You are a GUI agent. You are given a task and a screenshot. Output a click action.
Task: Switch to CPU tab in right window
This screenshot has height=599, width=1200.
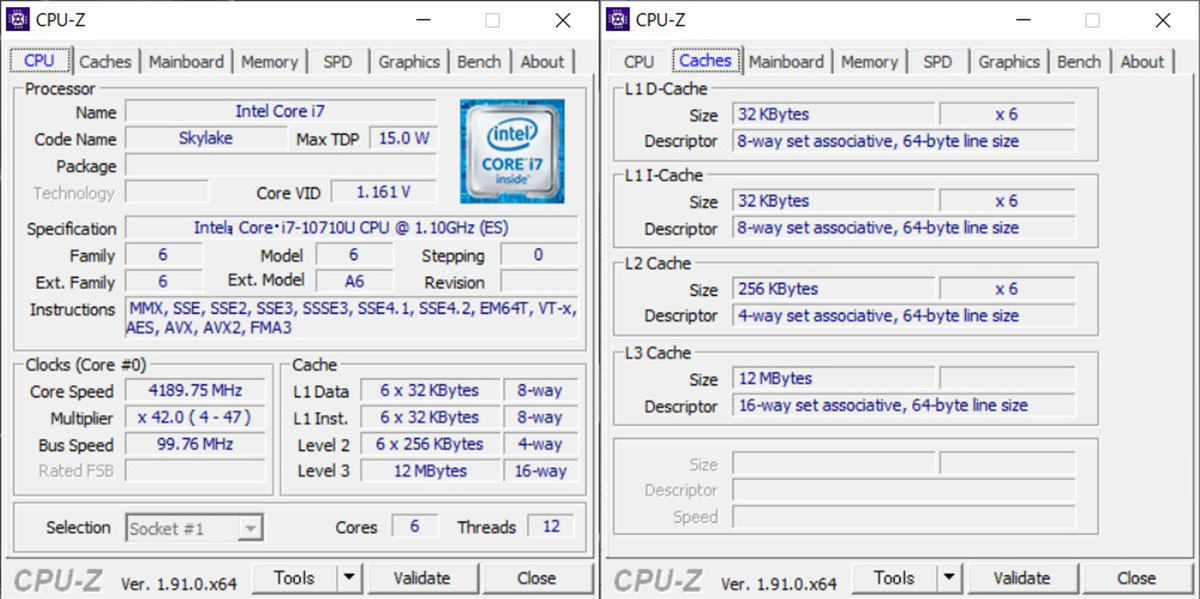pyautogui.click(x=638, y=61)
